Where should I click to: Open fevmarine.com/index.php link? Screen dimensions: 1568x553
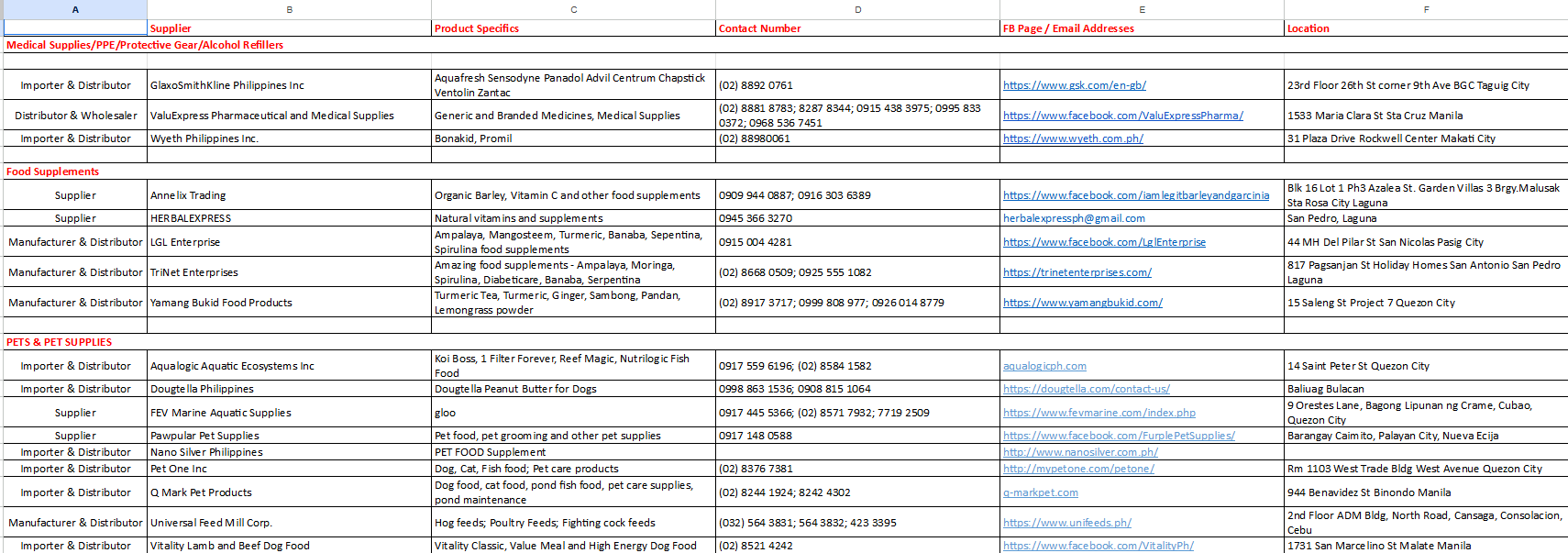[x=1099, y=413]
